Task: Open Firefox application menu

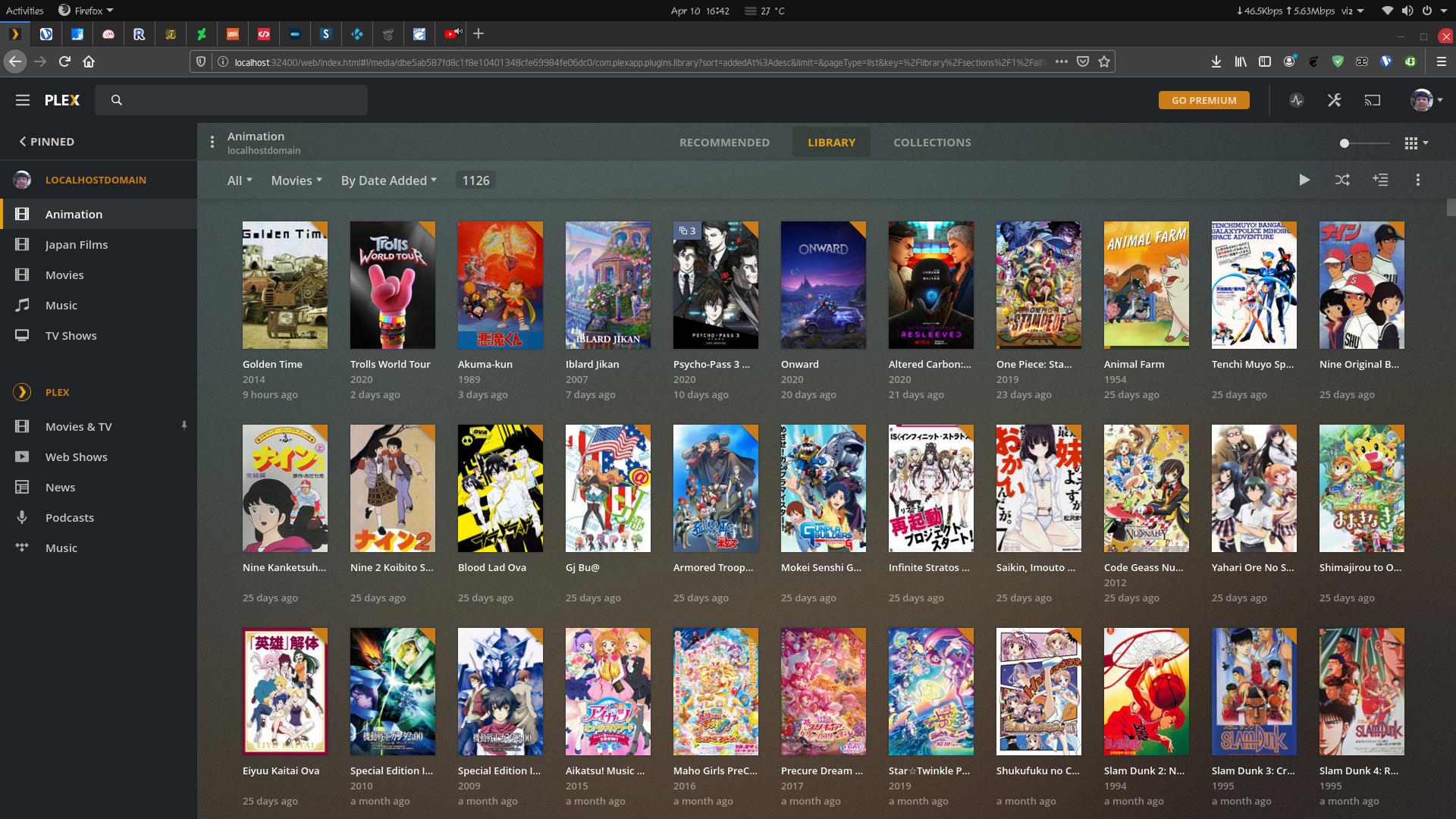Action: coord(1442,61)
